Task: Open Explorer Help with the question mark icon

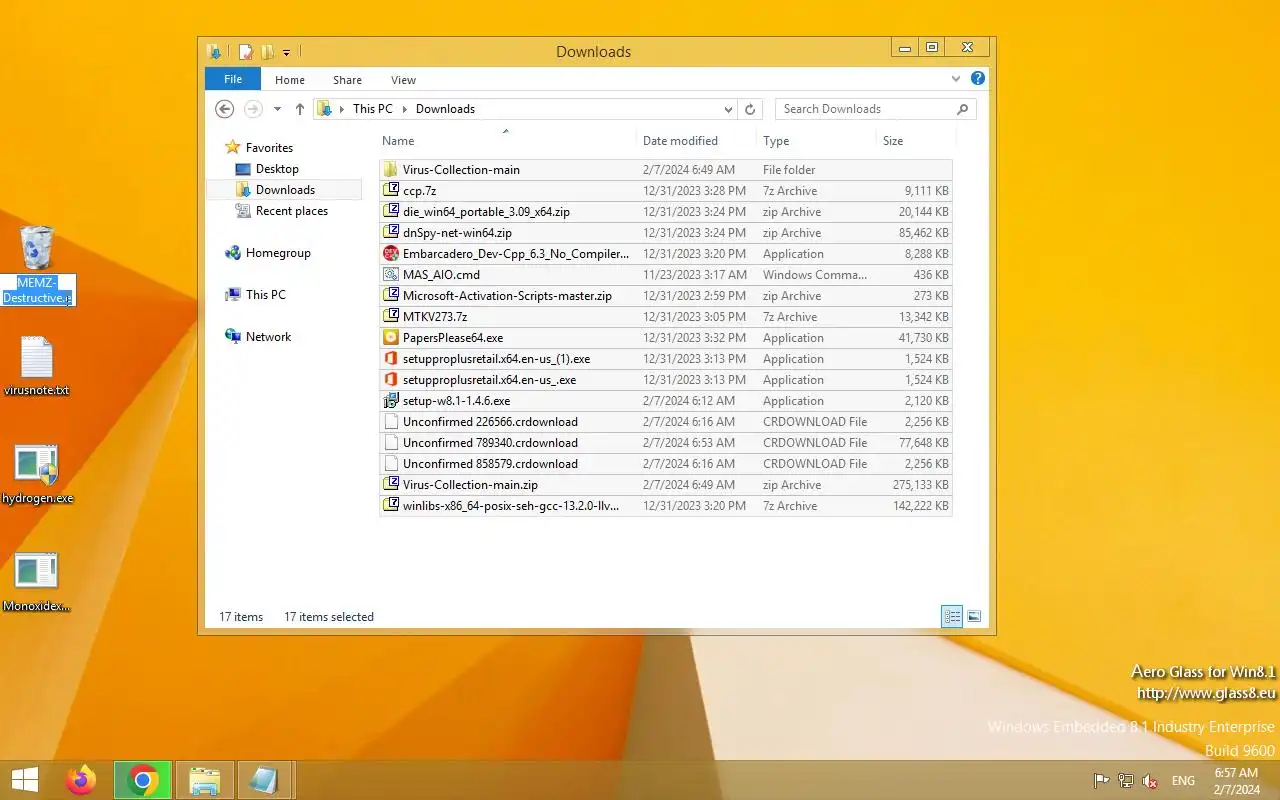Action: coord(978,78)
